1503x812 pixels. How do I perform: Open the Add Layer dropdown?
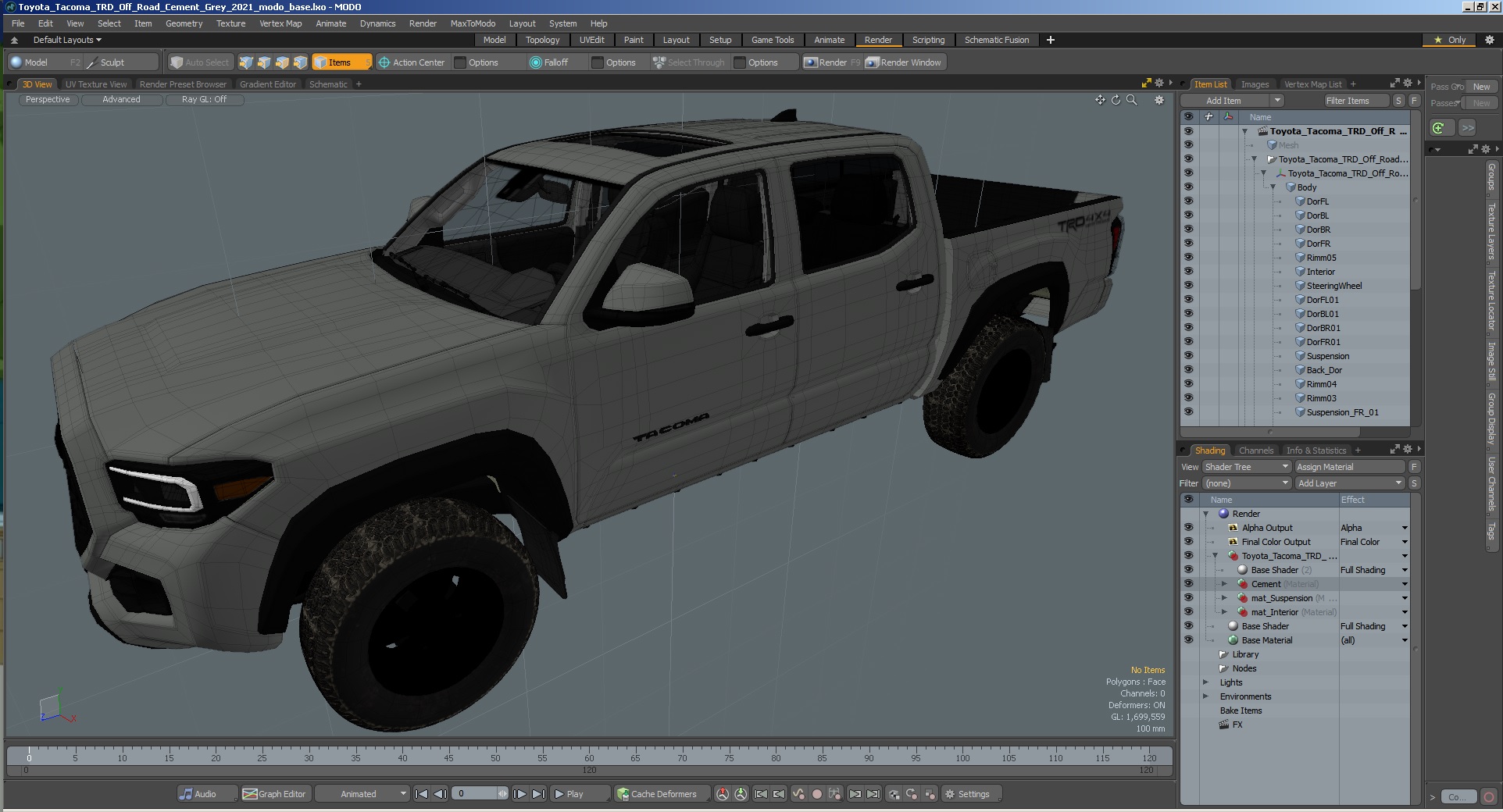pyautogui.click(x=1349, y=483)
